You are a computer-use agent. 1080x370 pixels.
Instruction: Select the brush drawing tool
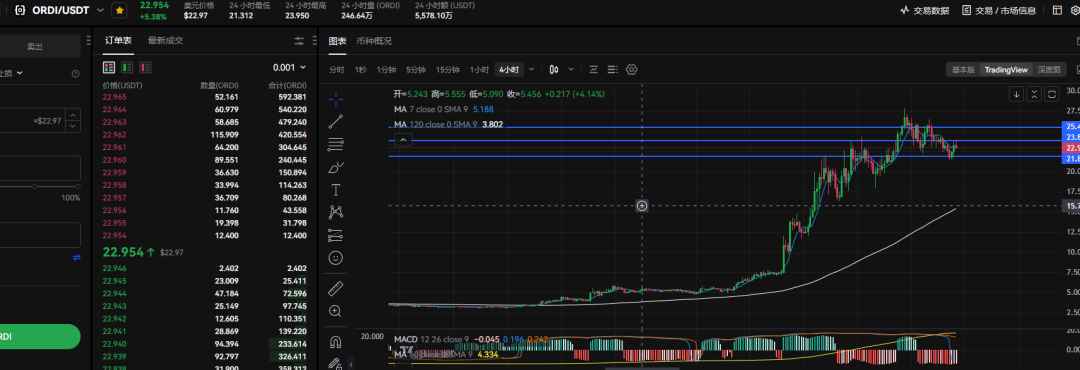pos(335,167)
